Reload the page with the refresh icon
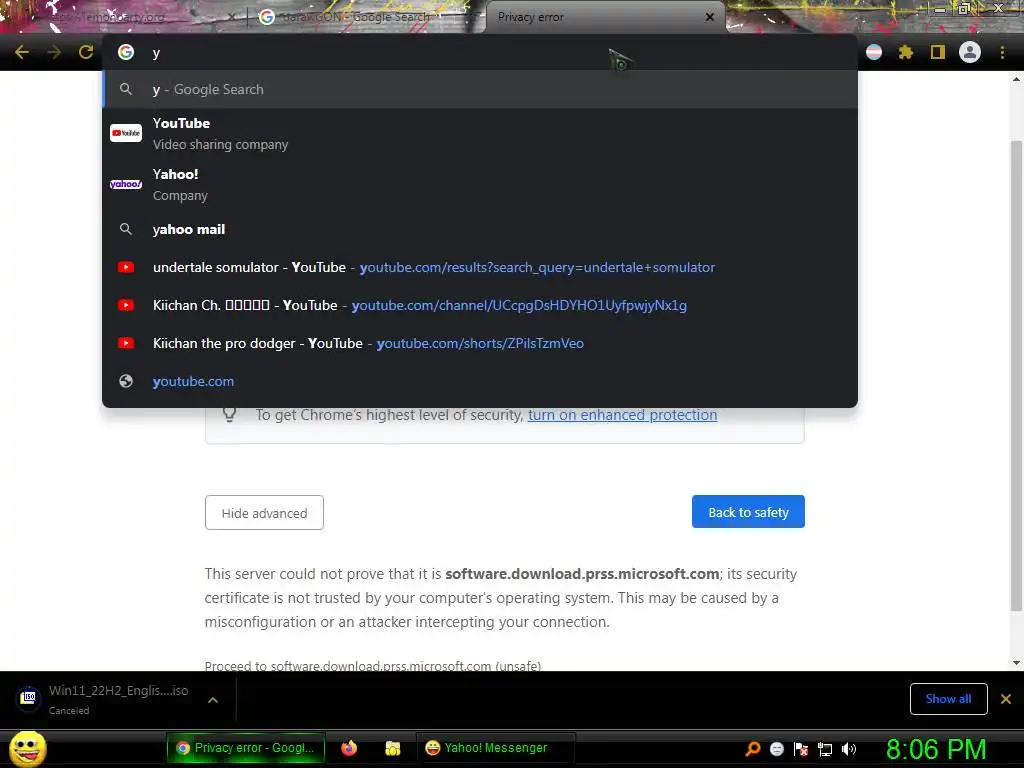Screen dimensions: 1024x768 (86, 52)
